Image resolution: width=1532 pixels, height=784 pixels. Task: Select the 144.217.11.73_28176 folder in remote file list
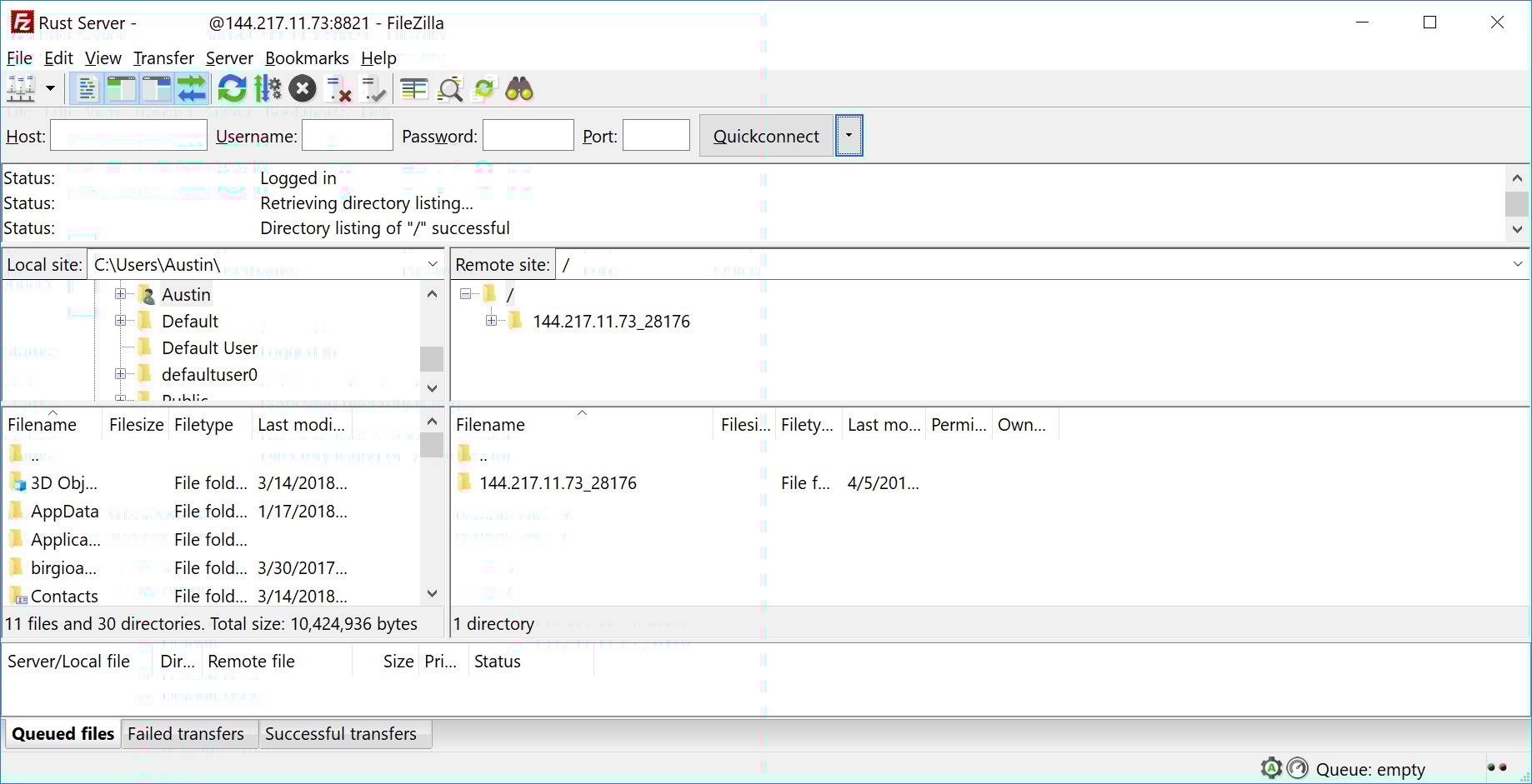558,483
